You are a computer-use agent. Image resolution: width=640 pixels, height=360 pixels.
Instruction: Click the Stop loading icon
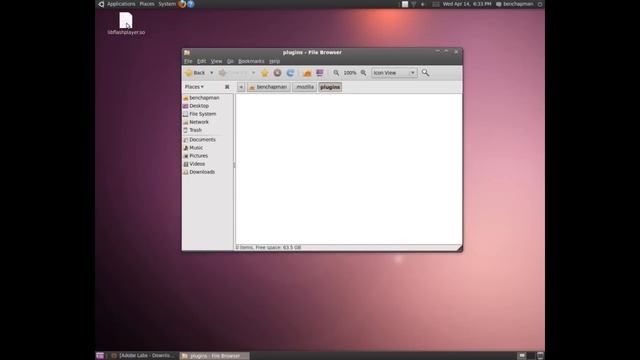pos(278,73)
